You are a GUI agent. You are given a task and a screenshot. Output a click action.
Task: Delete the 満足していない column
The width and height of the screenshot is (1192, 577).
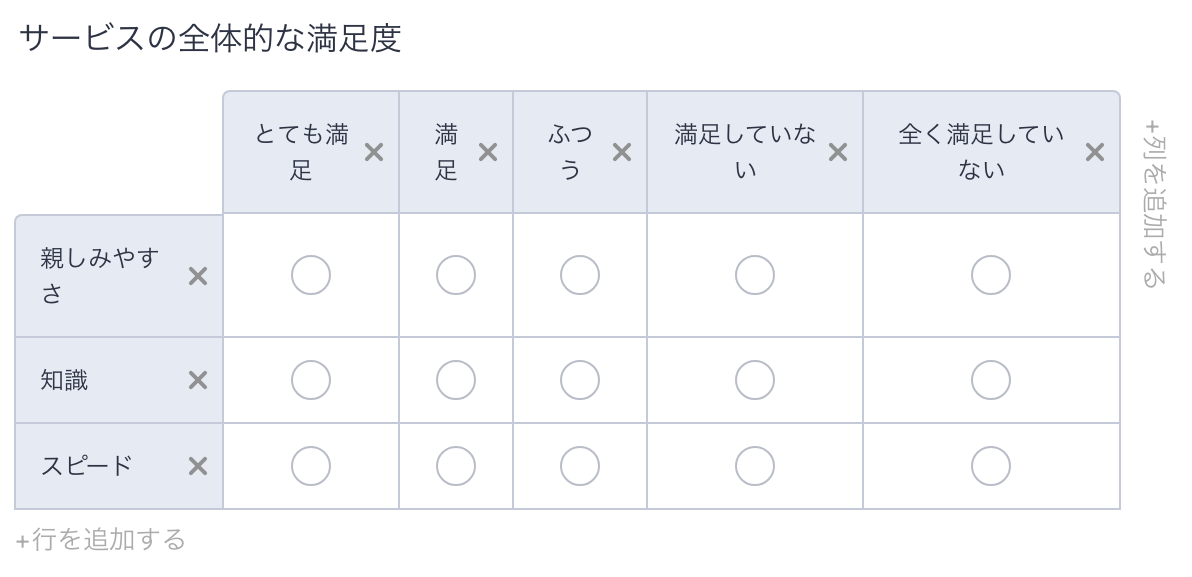tap(838, 152)
